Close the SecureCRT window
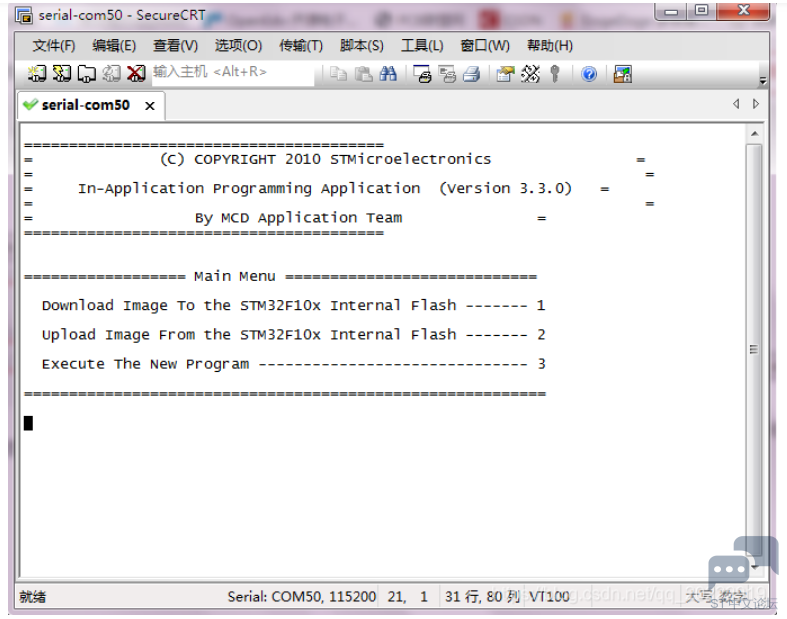Viewport: 787px width, 619px height. pos(743,11)
